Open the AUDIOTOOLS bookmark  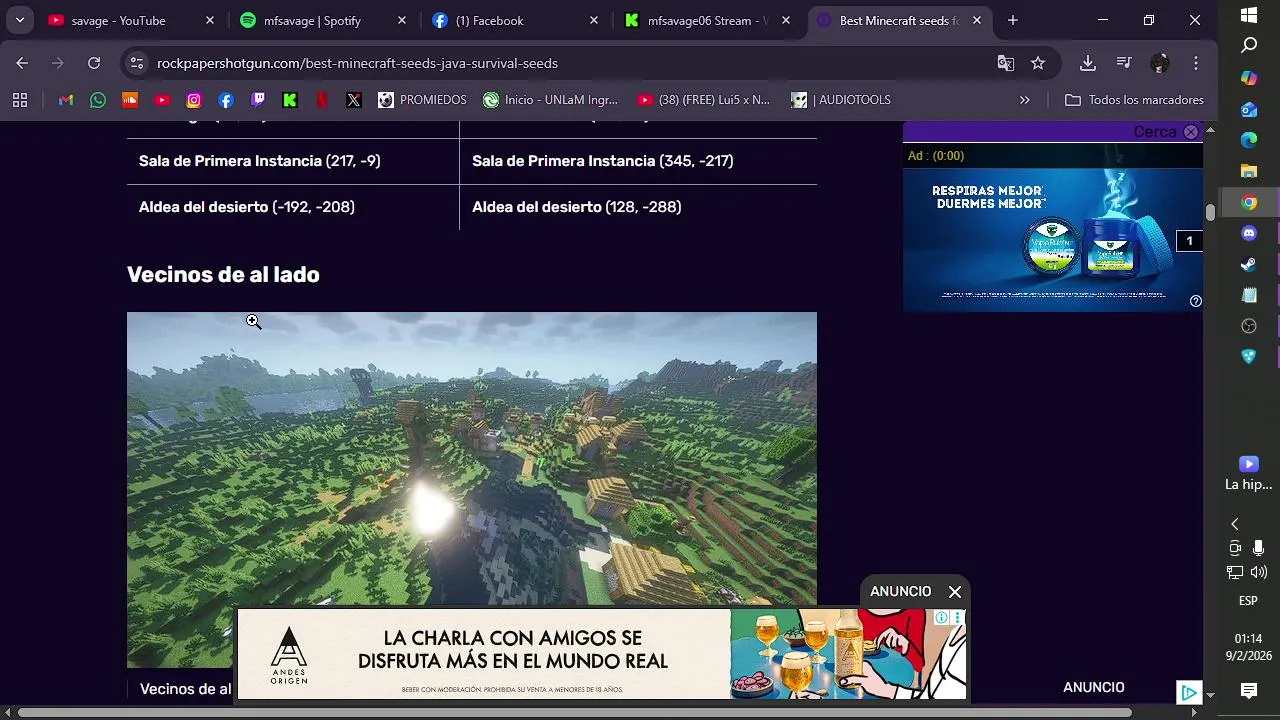tap(841, 100)
